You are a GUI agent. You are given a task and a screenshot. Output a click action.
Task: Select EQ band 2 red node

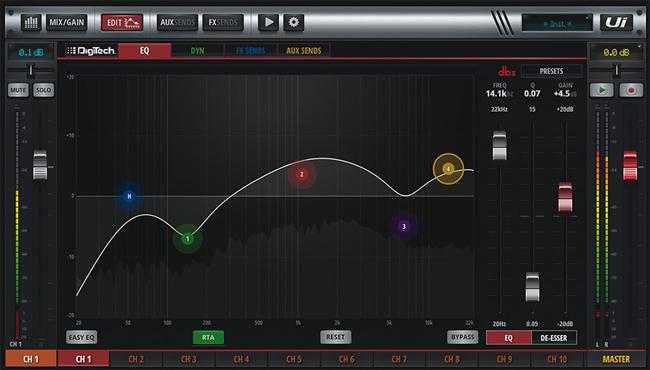[302, 174]
